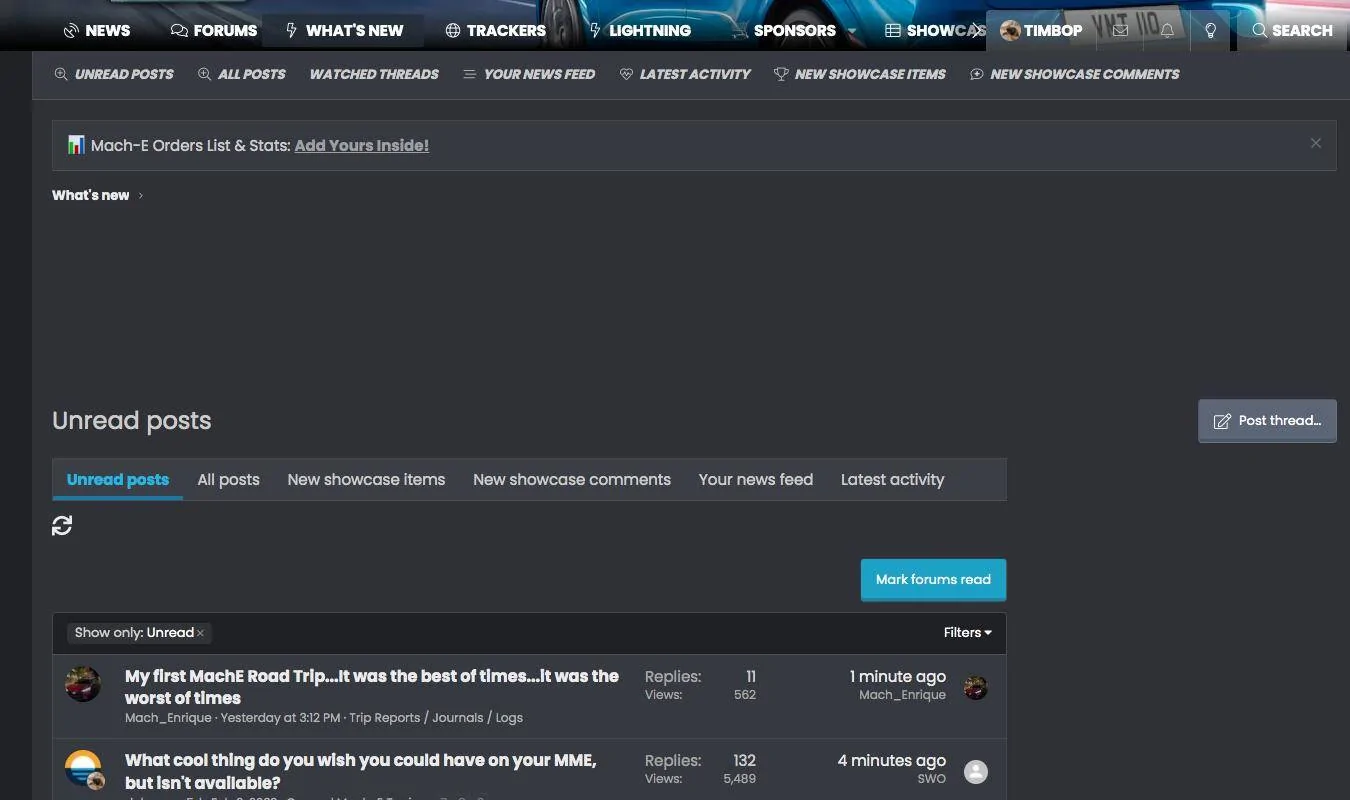Click the Mach_Enrique last poster name

(902, 695)
